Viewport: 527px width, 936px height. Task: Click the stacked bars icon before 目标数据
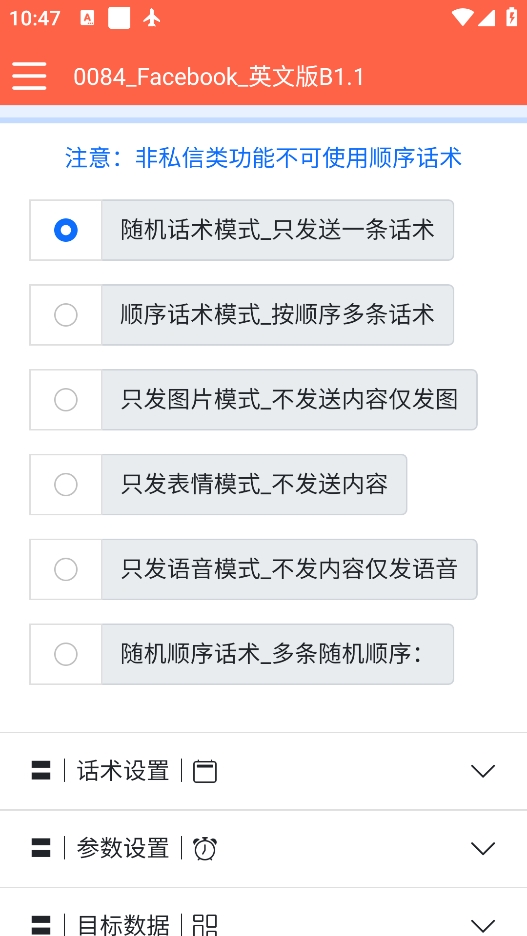pyautogui.click(x=41, y=925)
